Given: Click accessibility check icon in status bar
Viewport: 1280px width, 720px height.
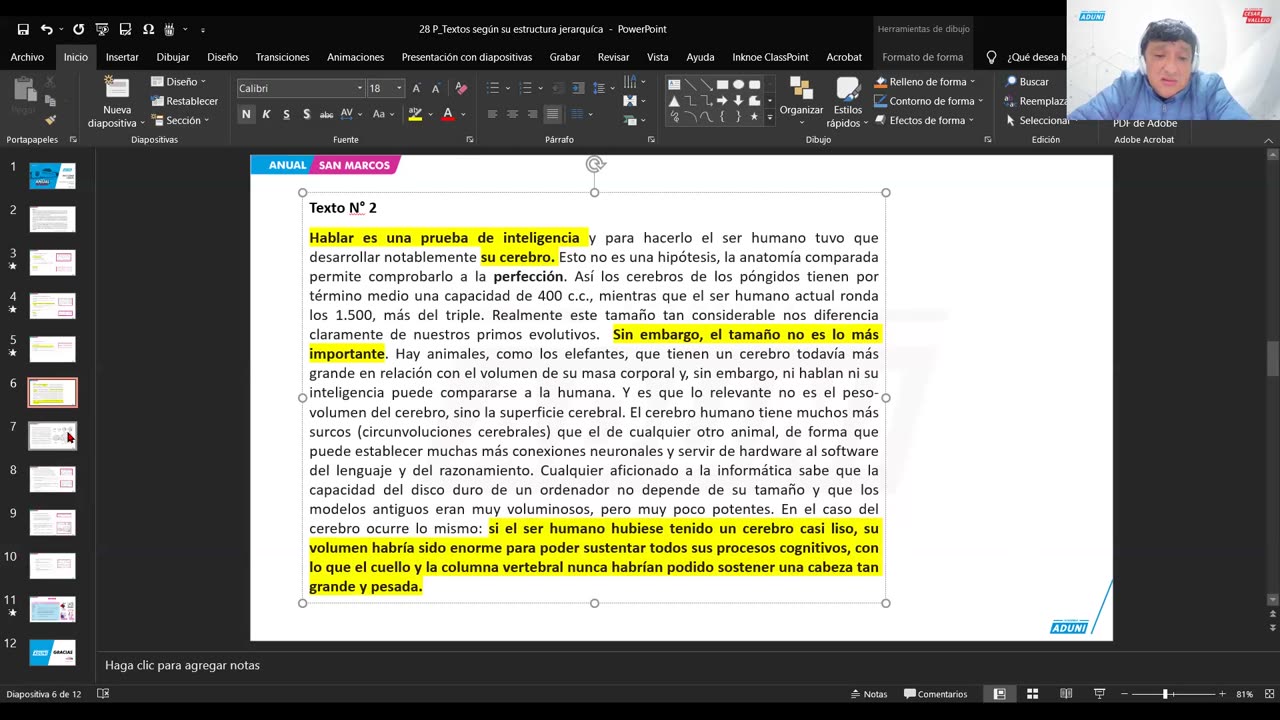Looking at the screenshot, I should (x=102, y=694).
